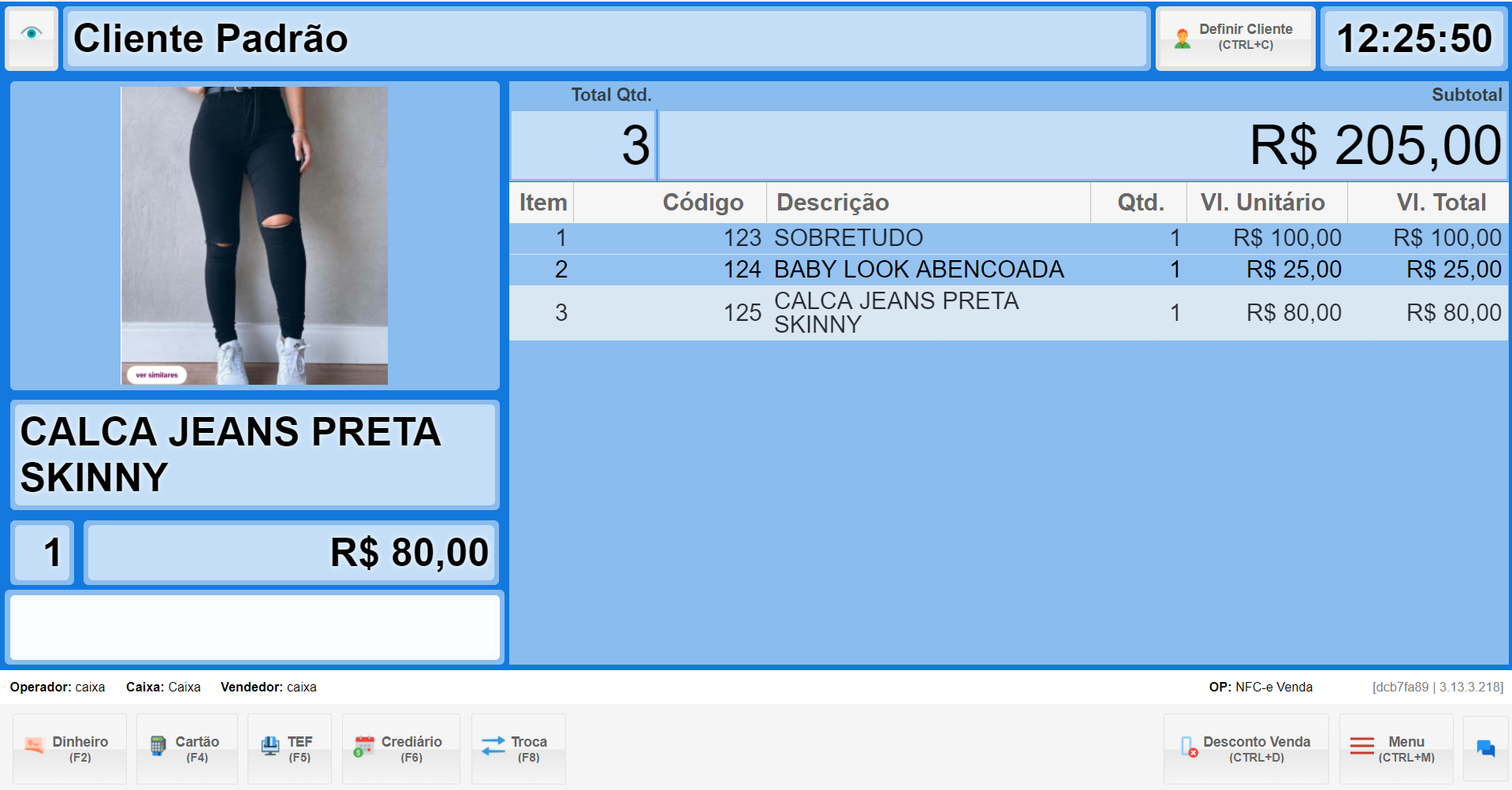
Task: Click the Cliente Padrão name field
Action: tap(606, 38)
